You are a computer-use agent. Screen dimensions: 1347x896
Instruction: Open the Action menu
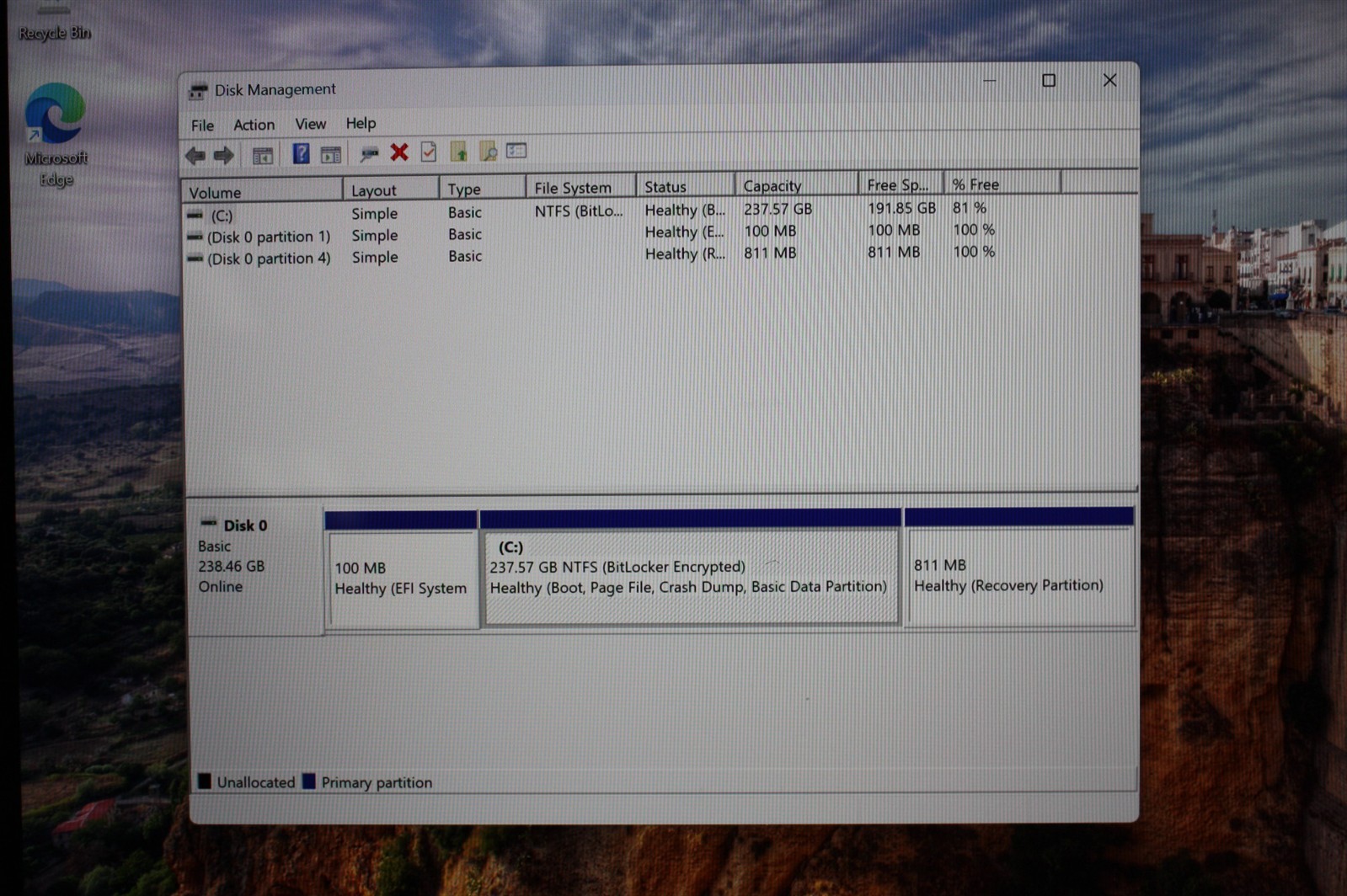[x=254, y=125]
